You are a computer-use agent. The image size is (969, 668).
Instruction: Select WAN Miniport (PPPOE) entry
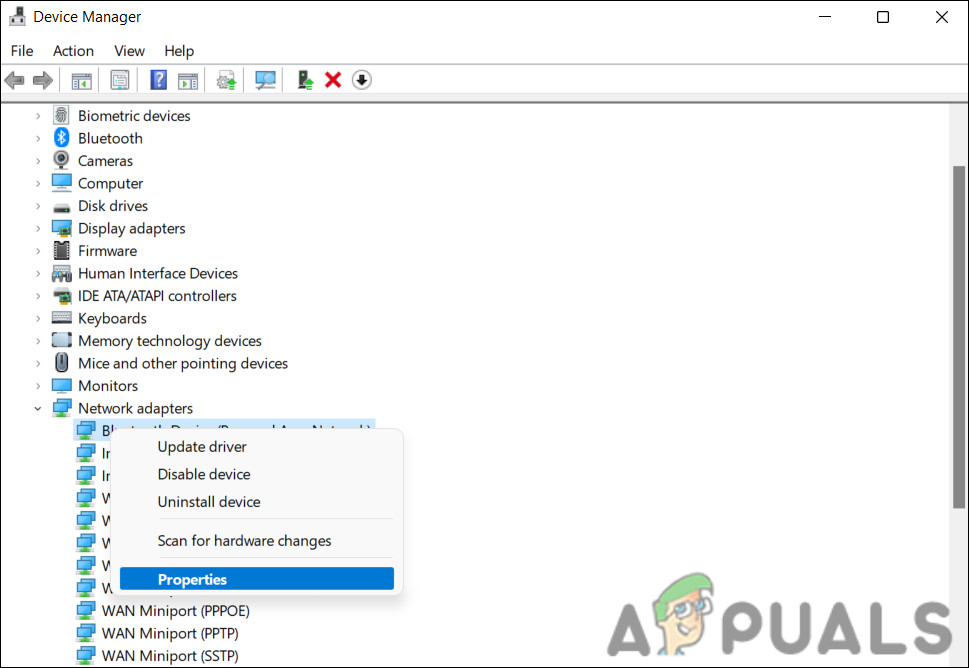click(176, 611)
